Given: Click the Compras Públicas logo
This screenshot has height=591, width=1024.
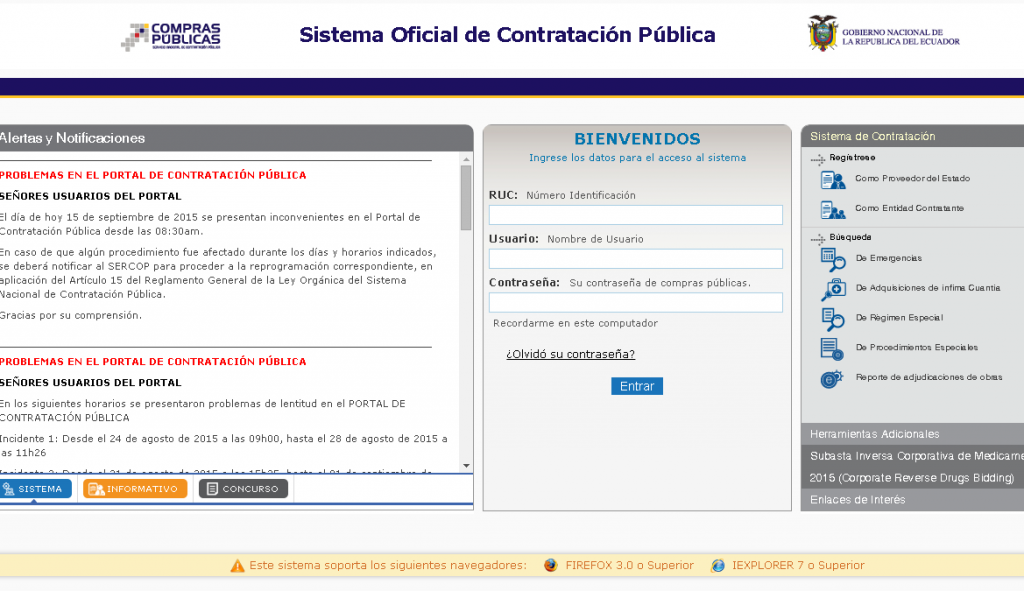Looking at the screenshot, I should pos(171,36).
